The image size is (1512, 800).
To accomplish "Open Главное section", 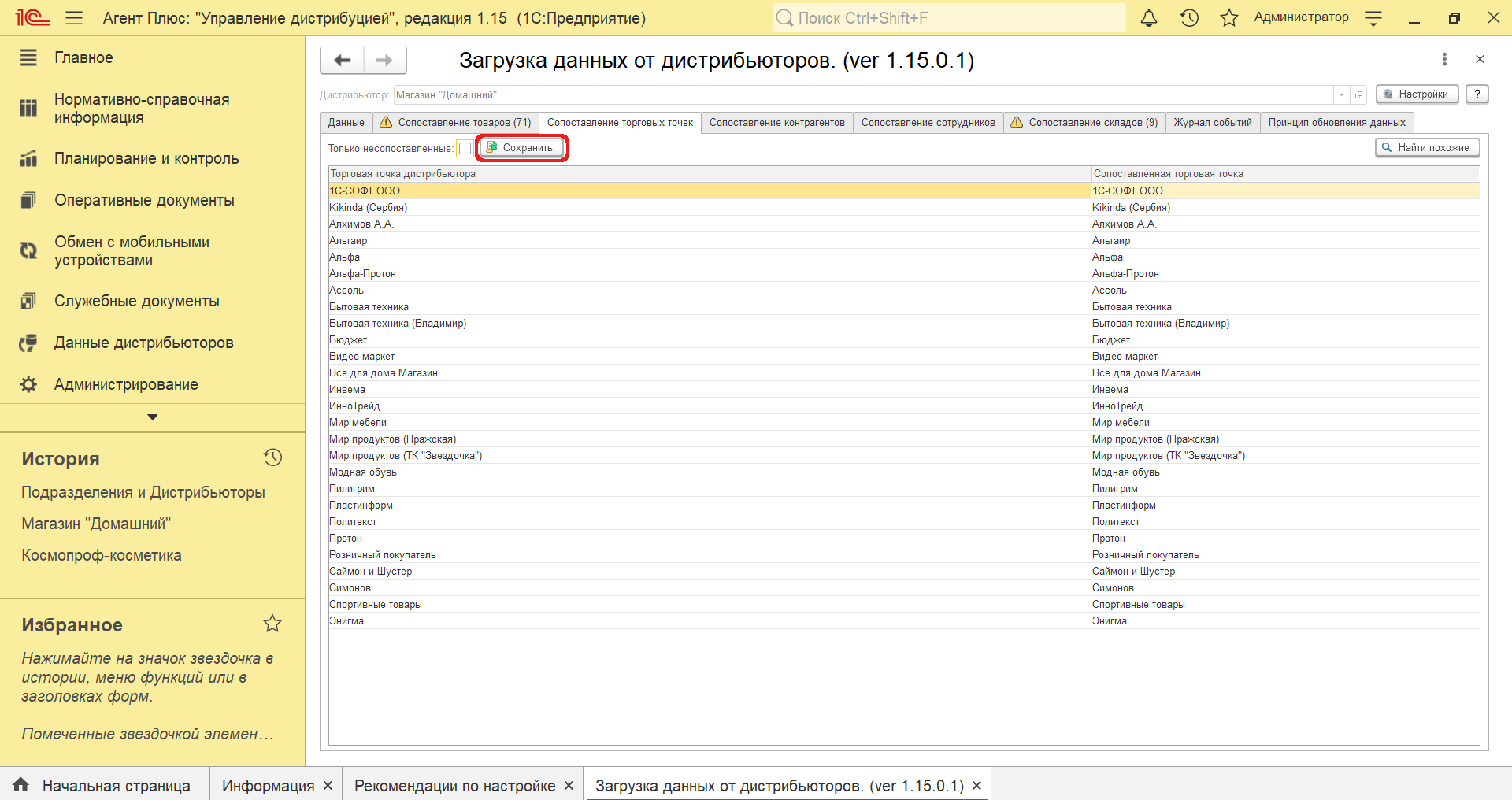I will pos(83,57).
